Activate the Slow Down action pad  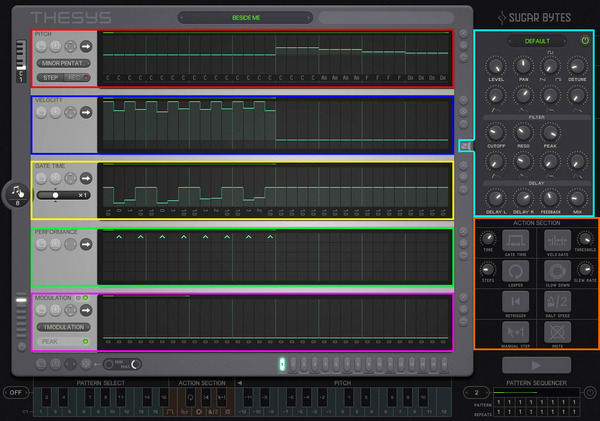pos(558,271)
